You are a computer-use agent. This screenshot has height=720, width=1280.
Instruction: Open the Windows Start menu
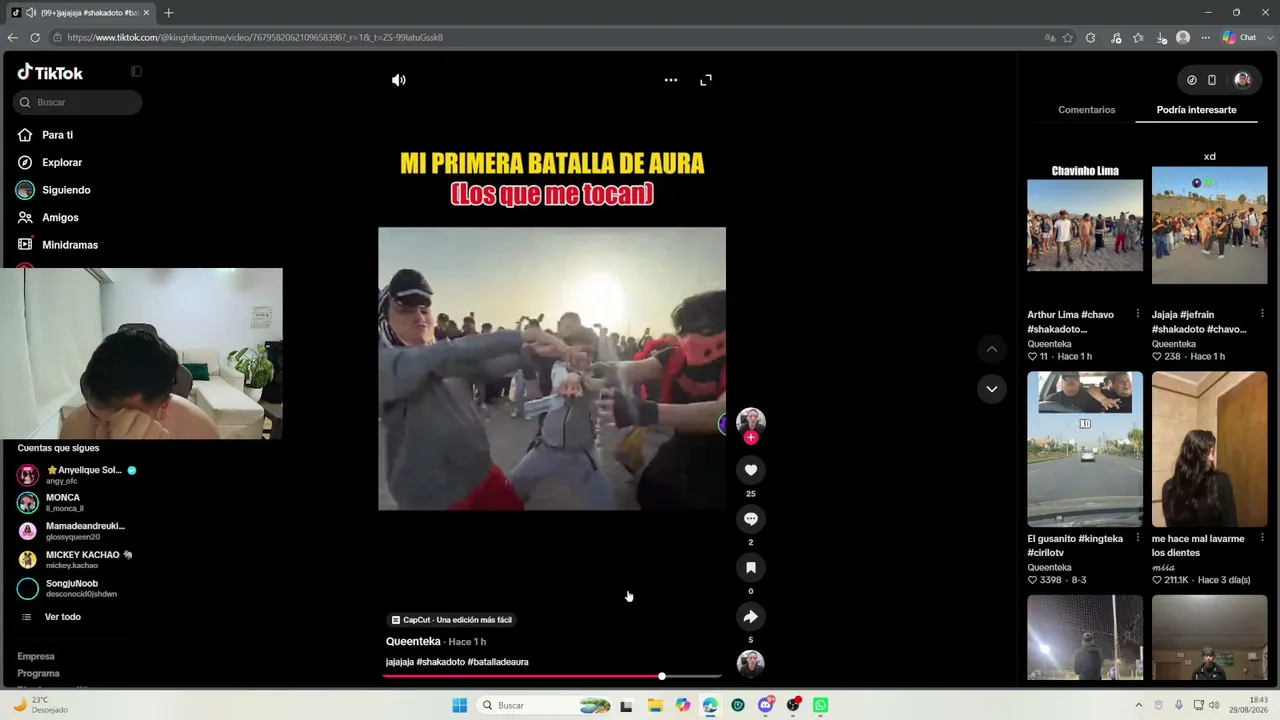coord(460,705)
